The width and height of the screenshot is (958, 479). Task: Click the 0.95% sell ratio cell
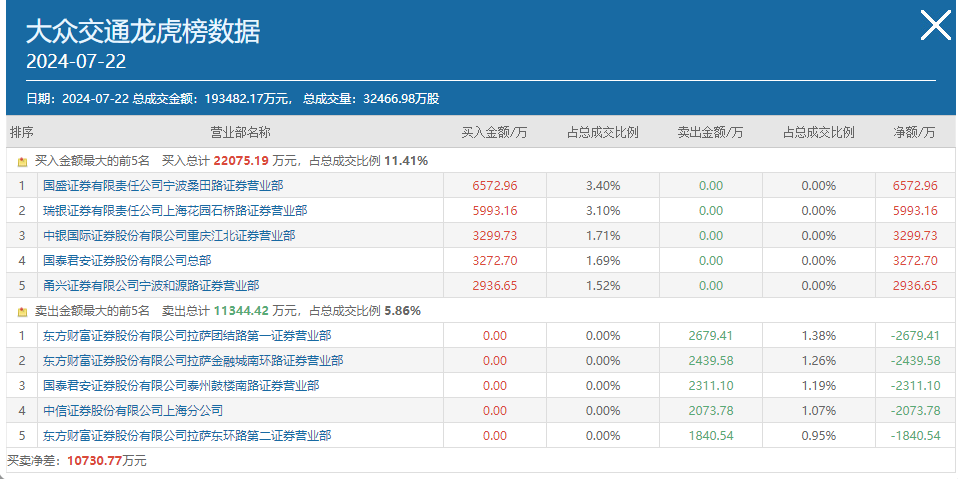(819, 436)
